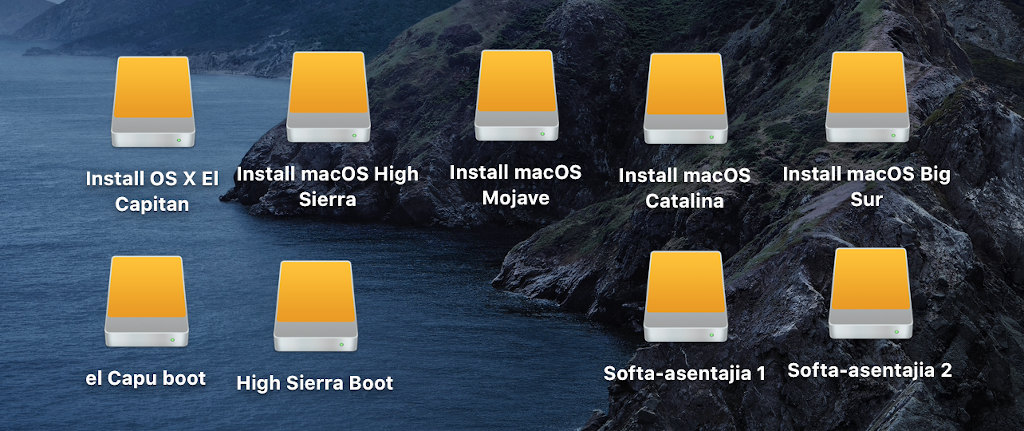The height and width of the screenshot is (431, 1024).
Task: Click the "Install macOS Mojave" label text
Action: [515, 185]
